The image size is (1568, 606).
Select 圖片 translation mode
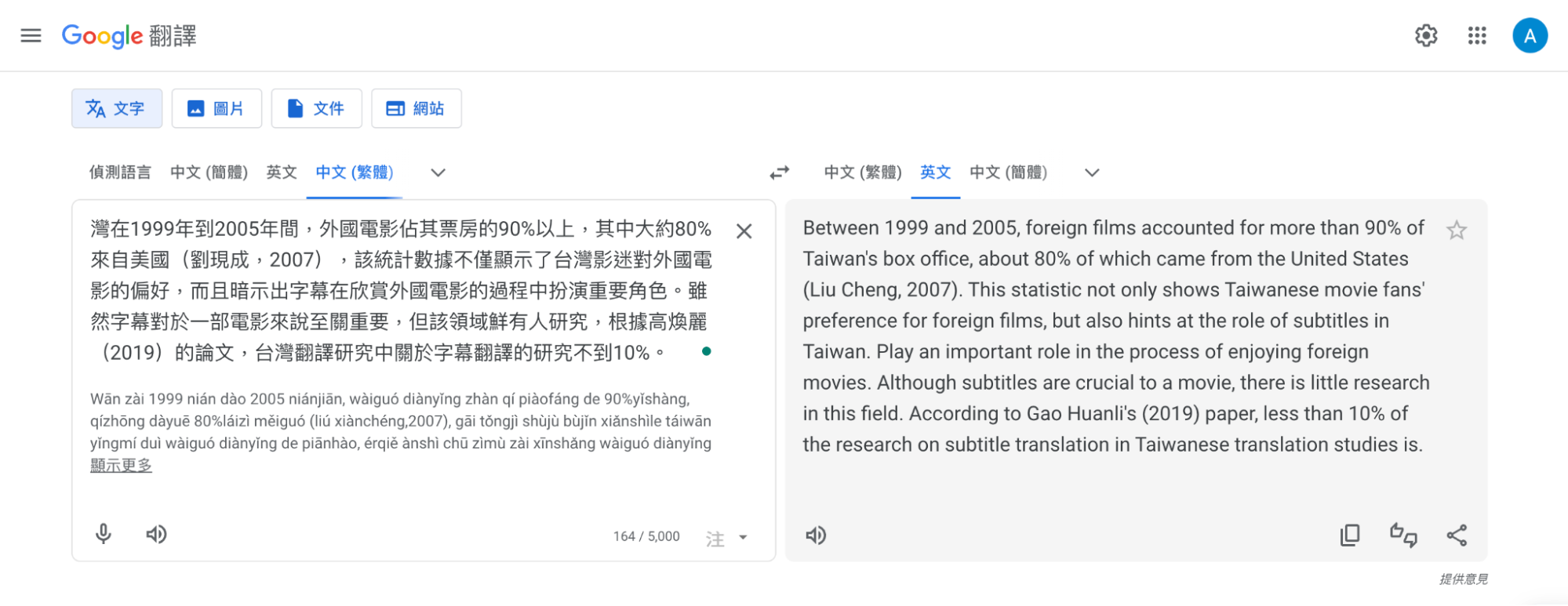coord(216,108)
